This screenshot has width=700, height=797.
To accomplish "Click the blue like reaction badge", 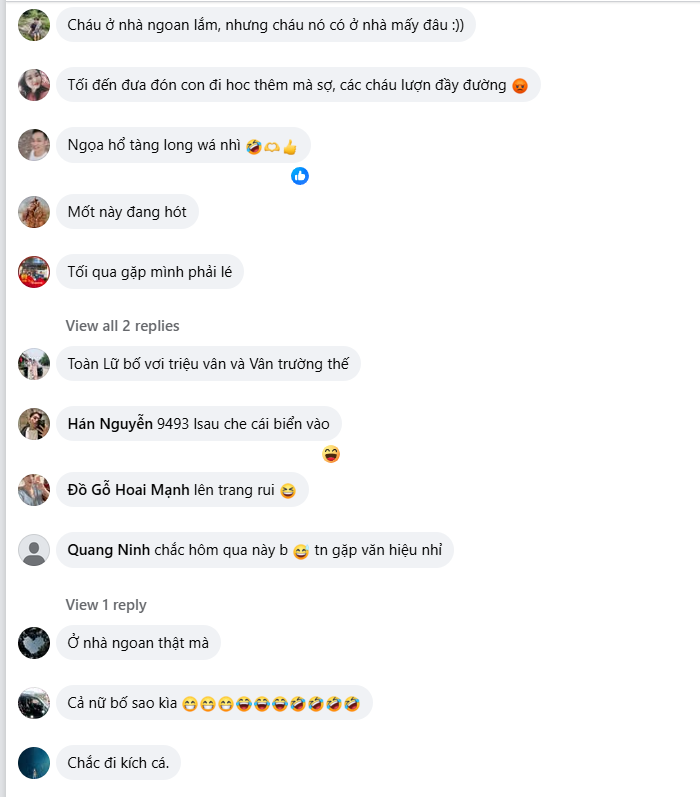I will (300, 176).
